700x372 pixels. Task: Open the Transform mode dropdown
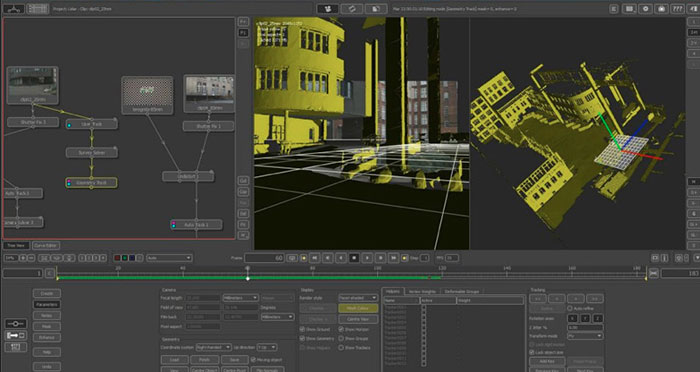pyautogui.click(x=585, y=336)
